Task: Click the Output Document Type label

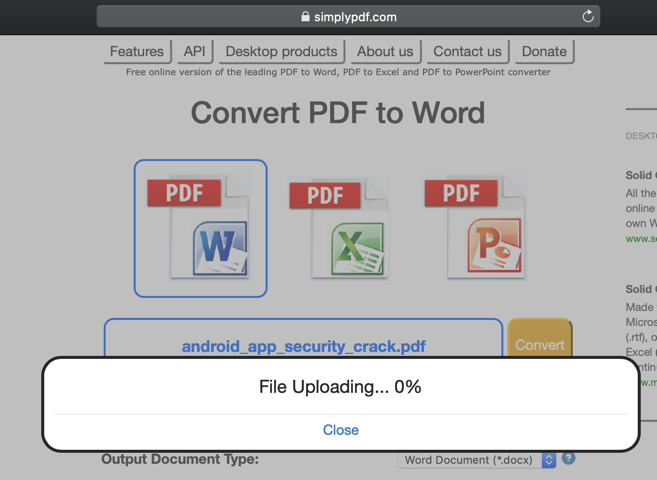Action: click(180, 459)
